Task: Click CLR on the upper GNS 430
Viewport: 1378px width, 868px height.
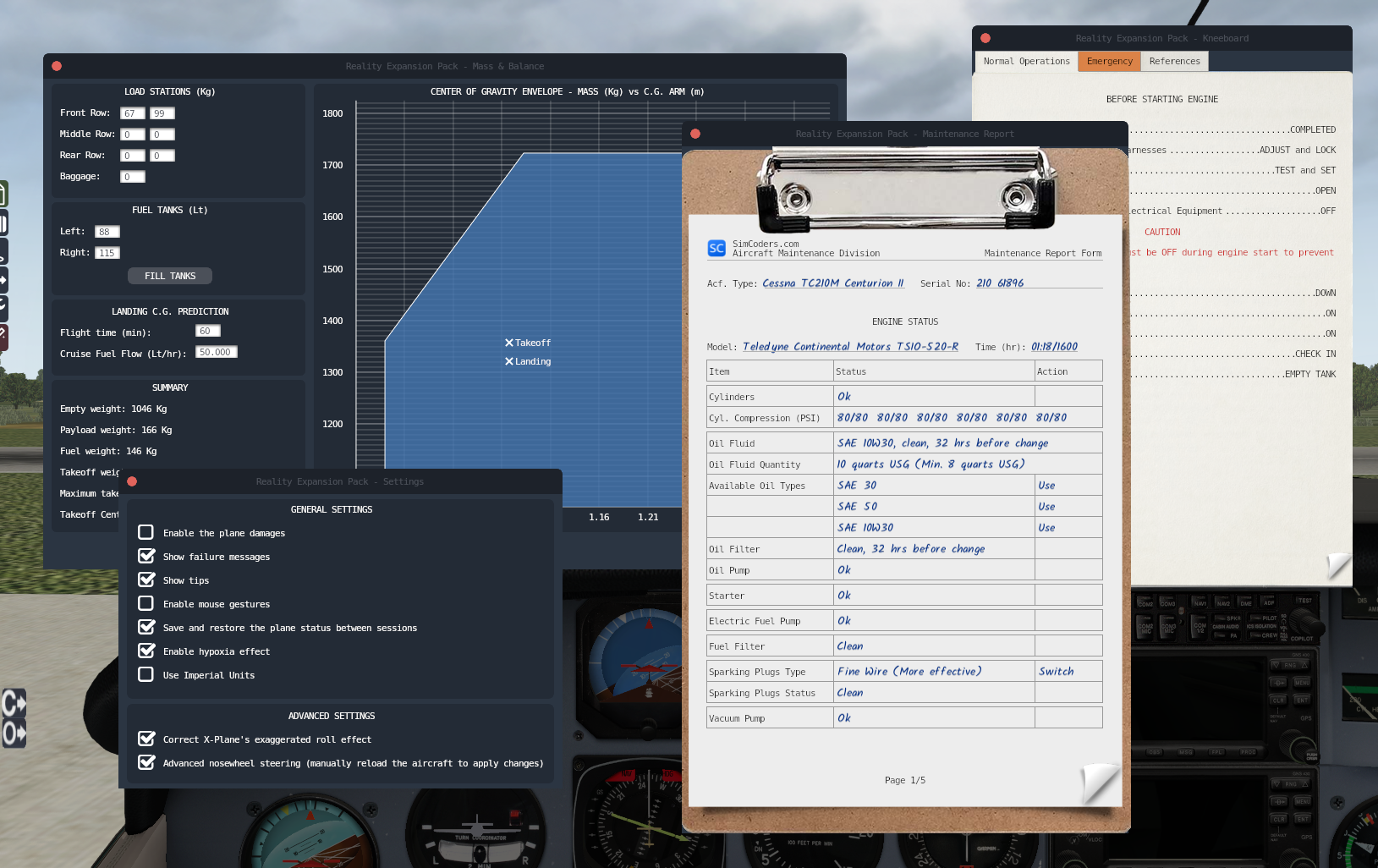Action: click(1278, 700)
